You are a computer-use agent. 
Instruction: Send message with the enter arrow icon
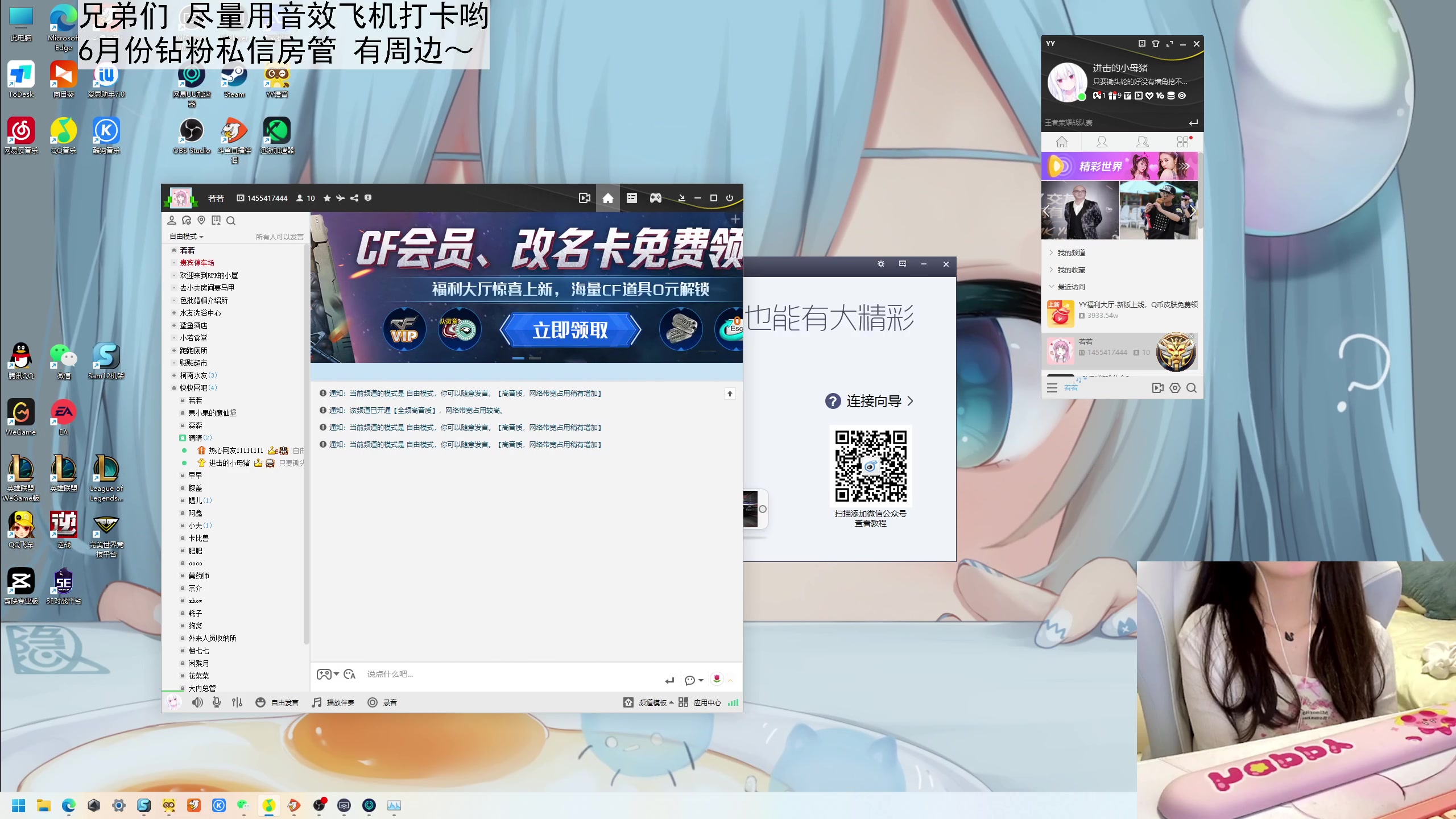point(669,680)
